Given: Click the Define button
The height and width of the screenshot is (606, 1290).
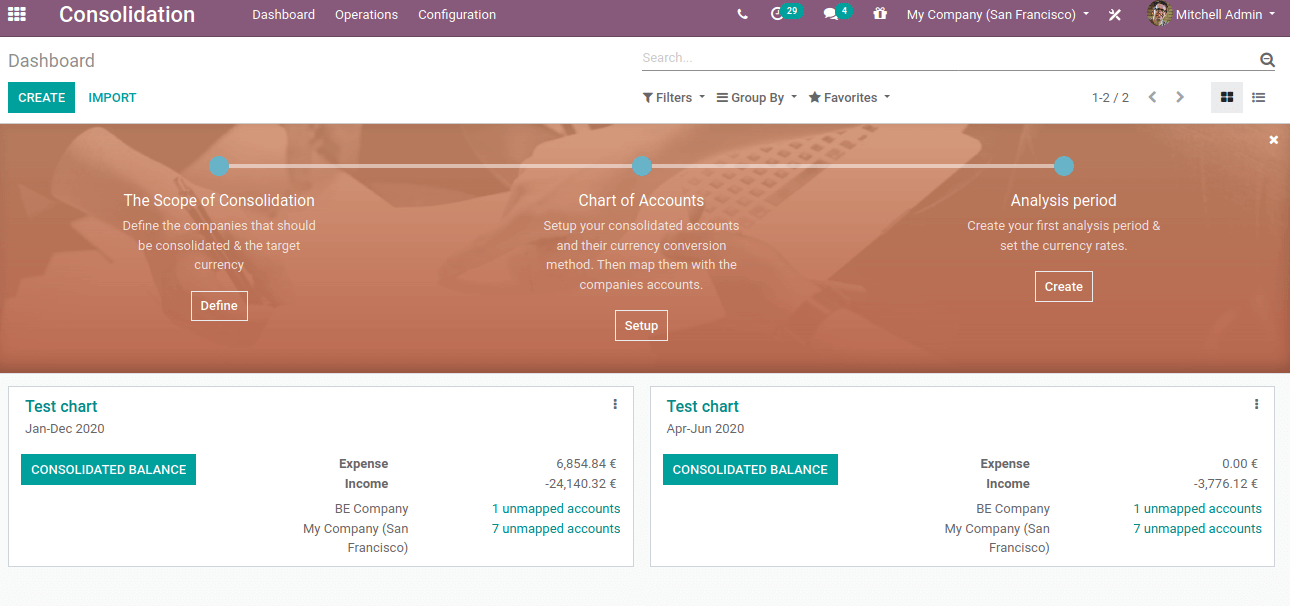Looking at the screenshot, I should coord(219,306).
